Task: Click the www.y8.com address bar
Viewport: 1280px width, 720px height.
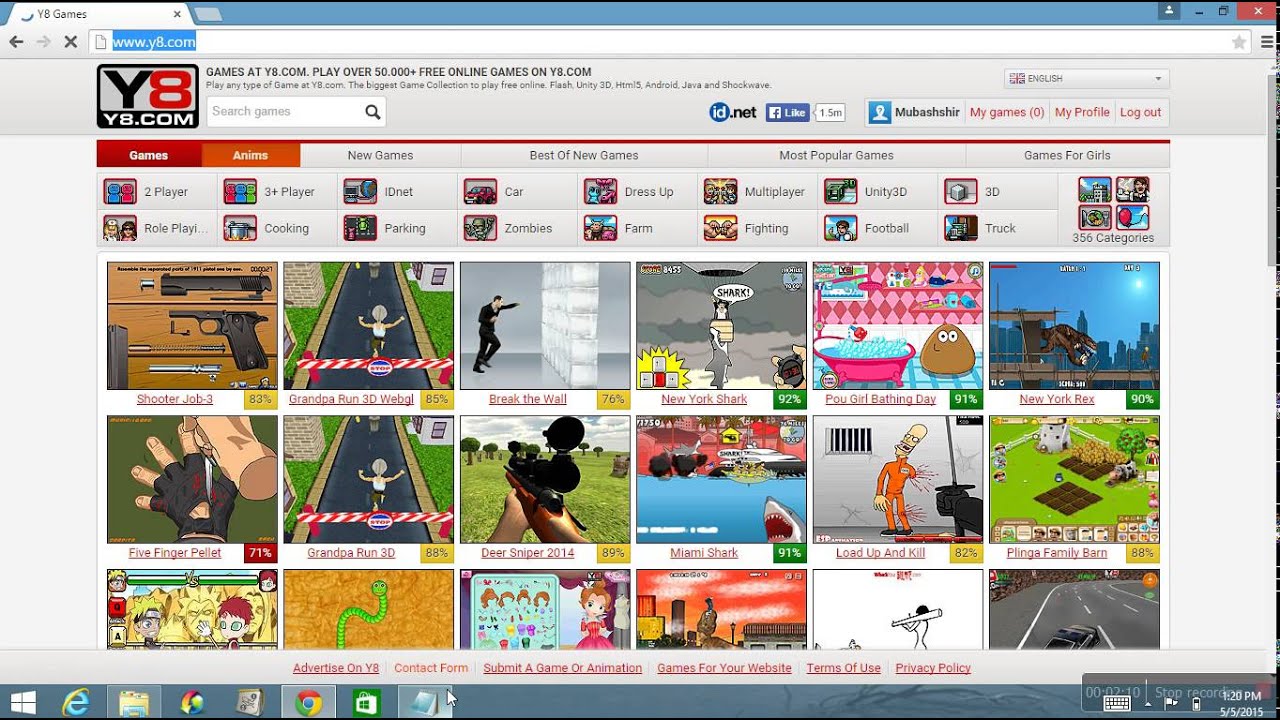Action: 660,42
